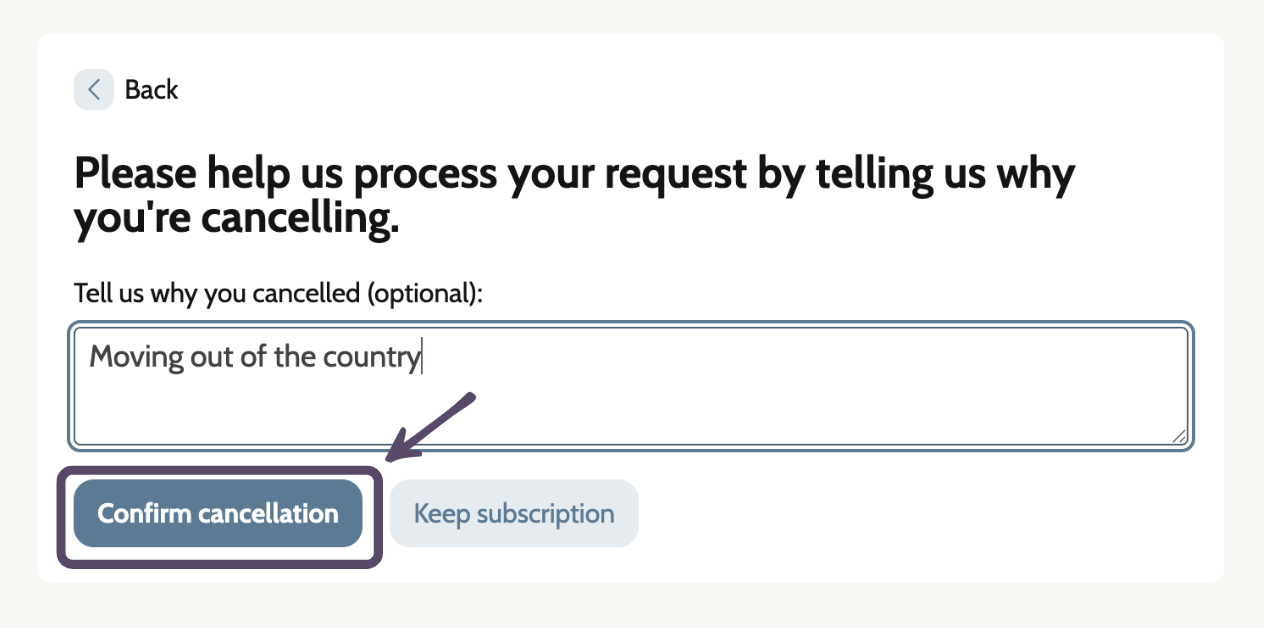Click "Confirm" in the Confirm cancellation button
This screenshot has width=1264, height=628.
coord(144,513)
